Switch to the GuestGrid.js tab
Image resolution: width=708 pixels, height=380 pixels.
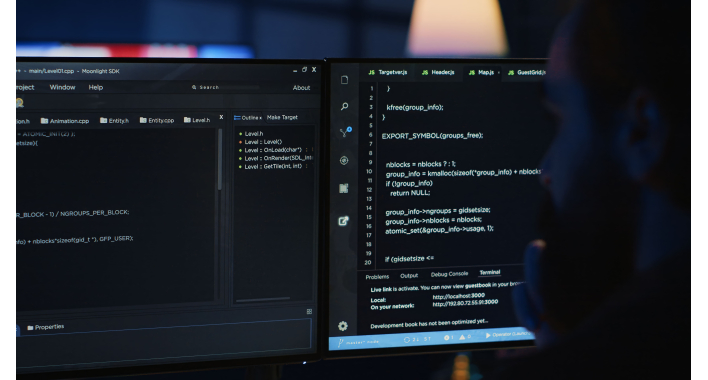[526, 72]
